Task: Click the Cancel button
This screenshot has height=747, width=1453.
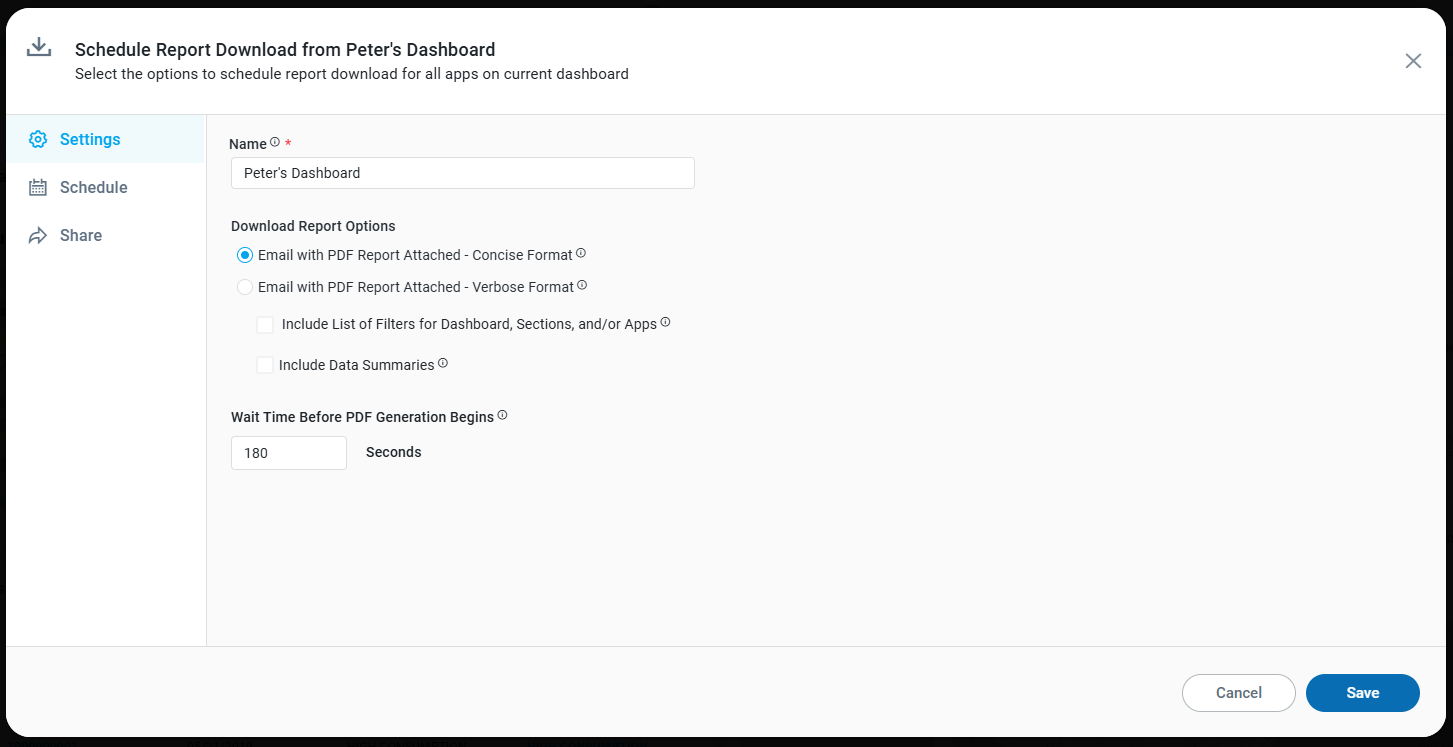Action: click(x=1238, y=693)
